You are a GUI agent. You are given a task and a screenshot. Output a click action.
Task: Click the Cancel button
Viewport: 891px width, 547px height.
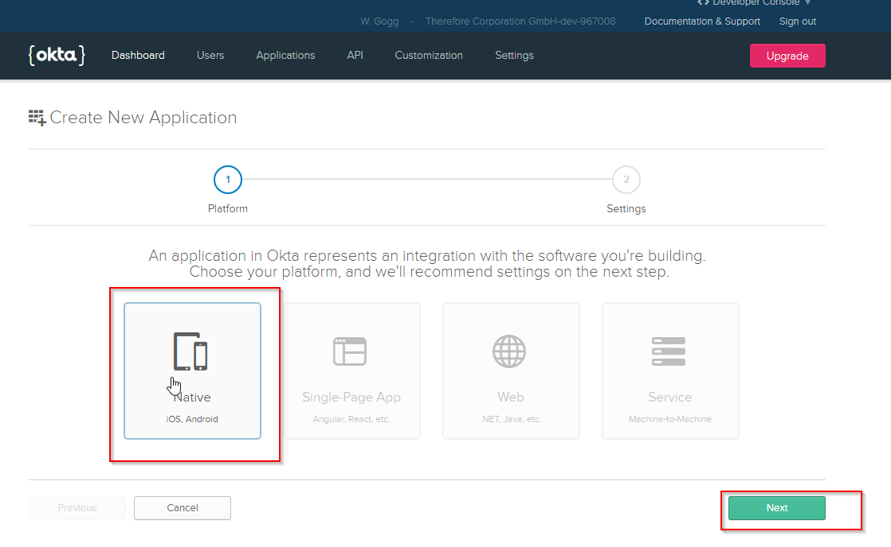tap(182, 508)
